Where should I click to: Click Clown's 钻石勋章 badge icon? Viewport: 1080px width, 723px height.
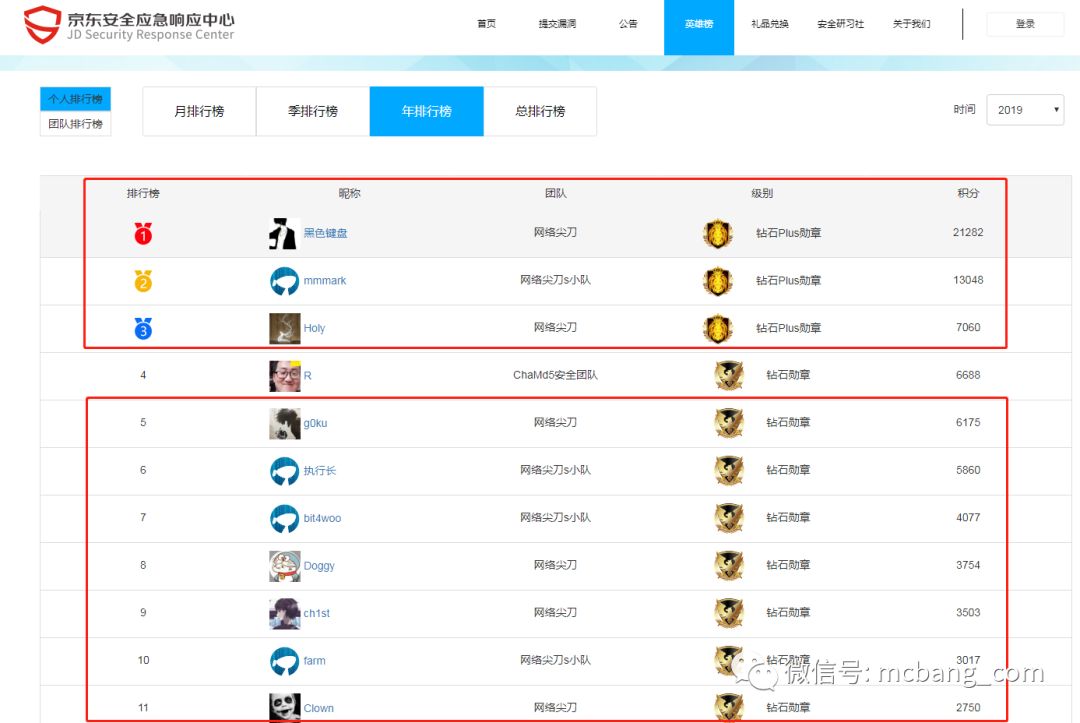729,707
